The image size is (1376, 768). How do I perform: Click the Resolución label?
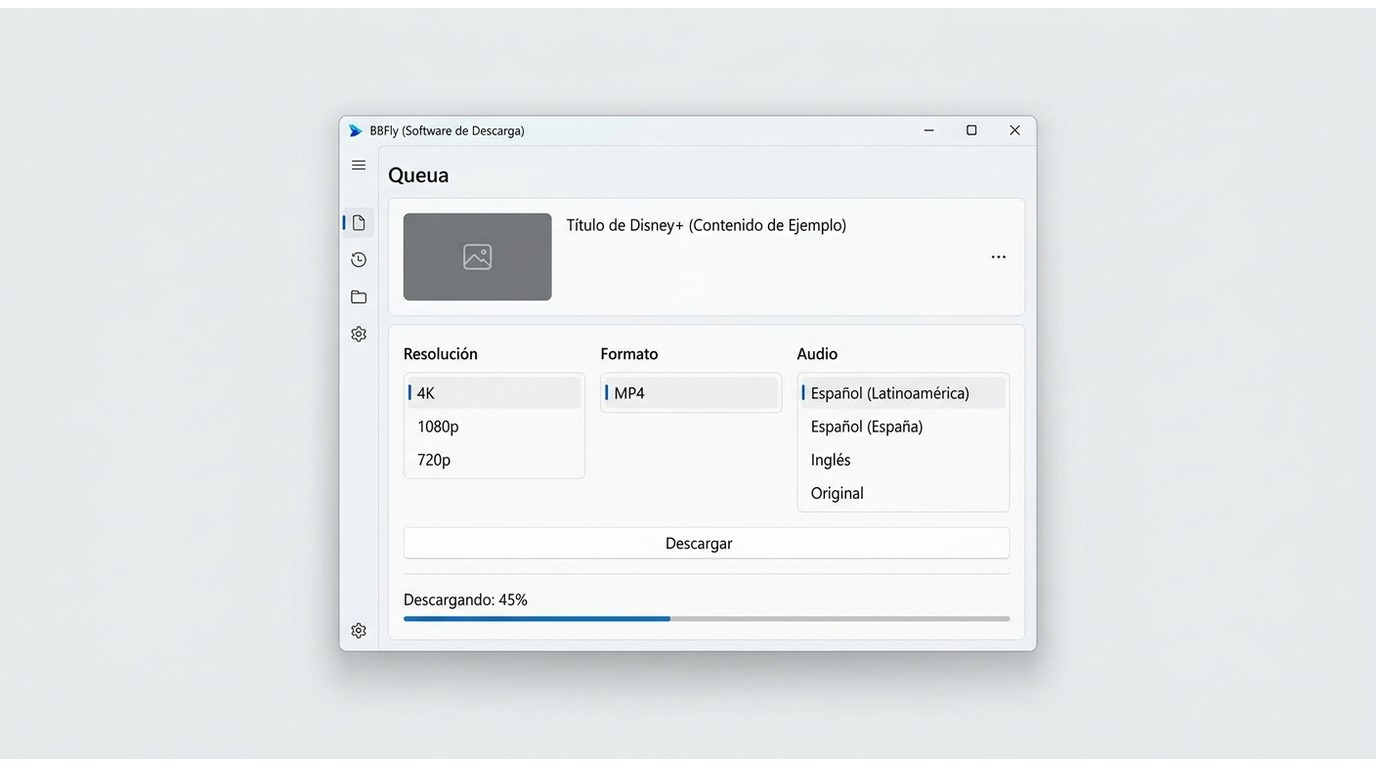[x=440, y=354]
